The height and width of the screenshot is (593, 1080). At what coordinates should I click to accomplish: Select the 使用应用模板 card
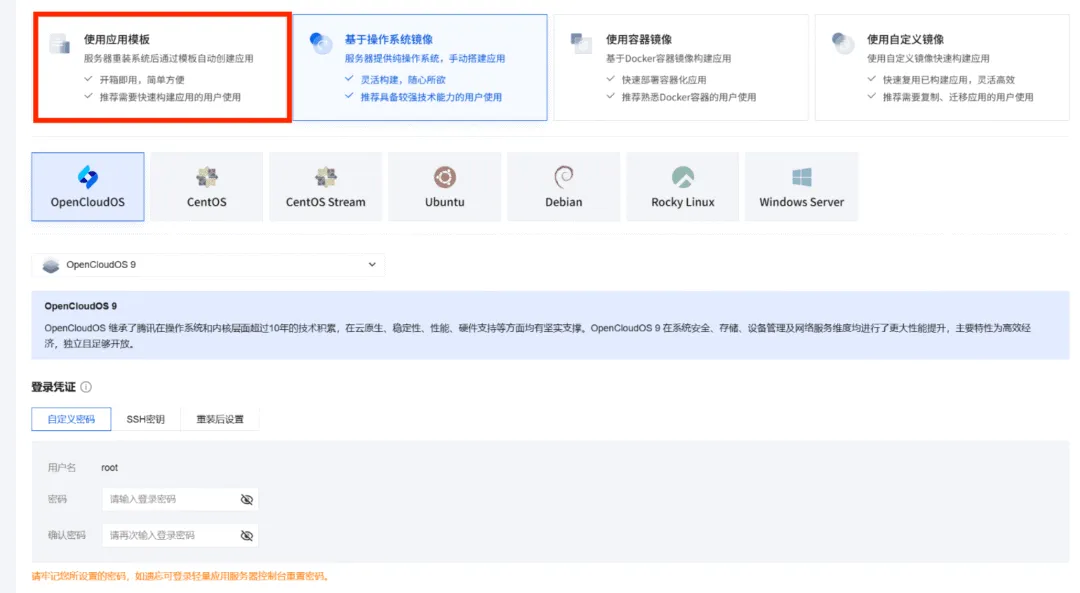[163, 67]
